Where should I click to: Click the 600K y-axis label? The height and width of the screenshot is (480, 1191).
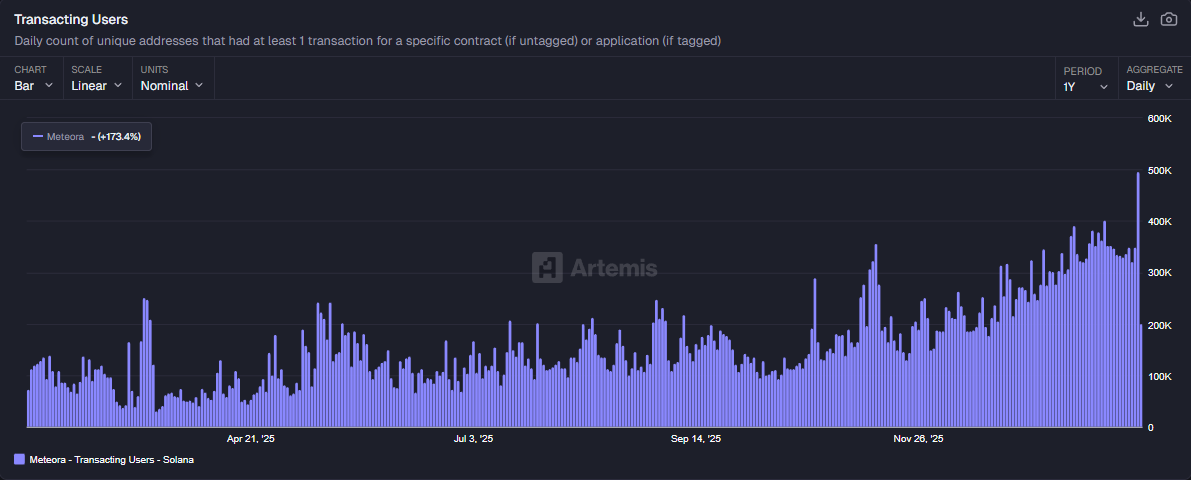tap(1162, 119)
